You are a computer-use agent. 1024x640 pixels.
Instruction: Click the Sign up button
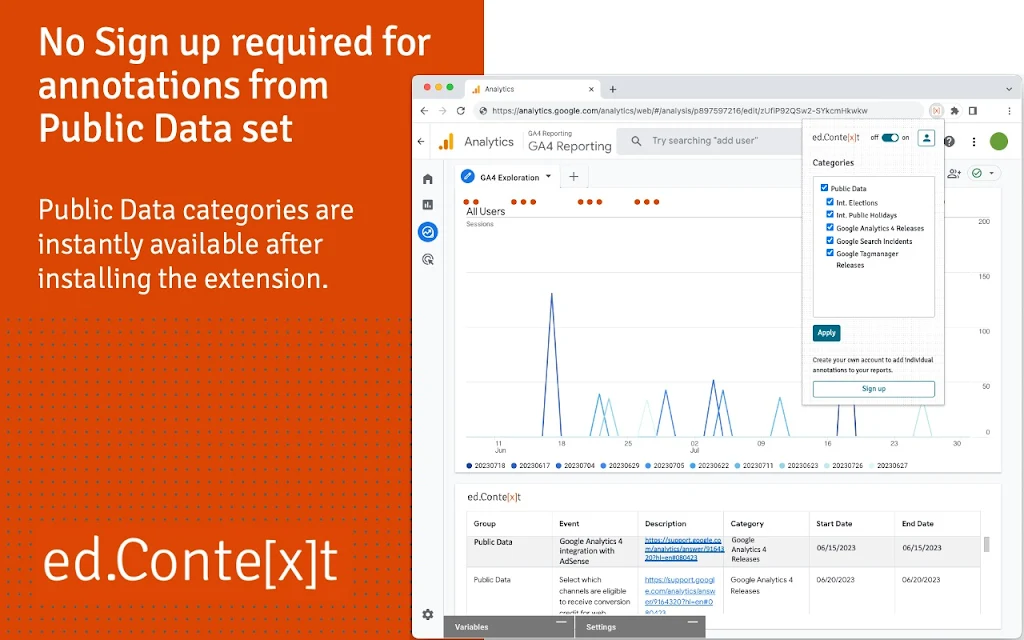coord(873,389)
